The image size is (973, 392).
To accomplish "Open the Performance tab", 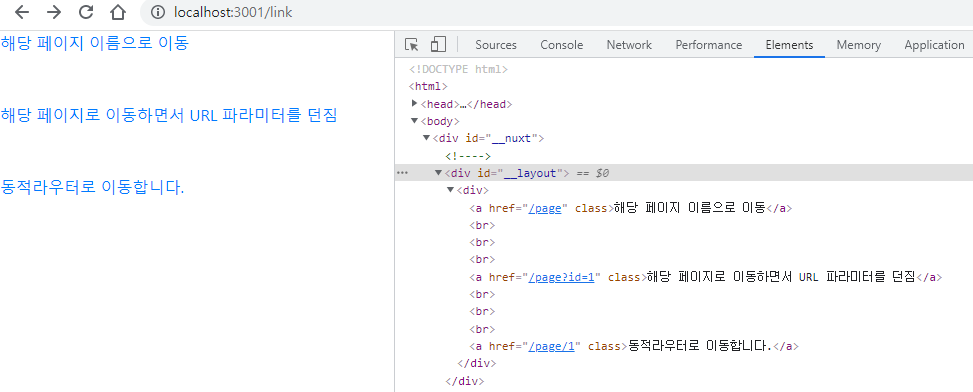I will coord(709,45).
